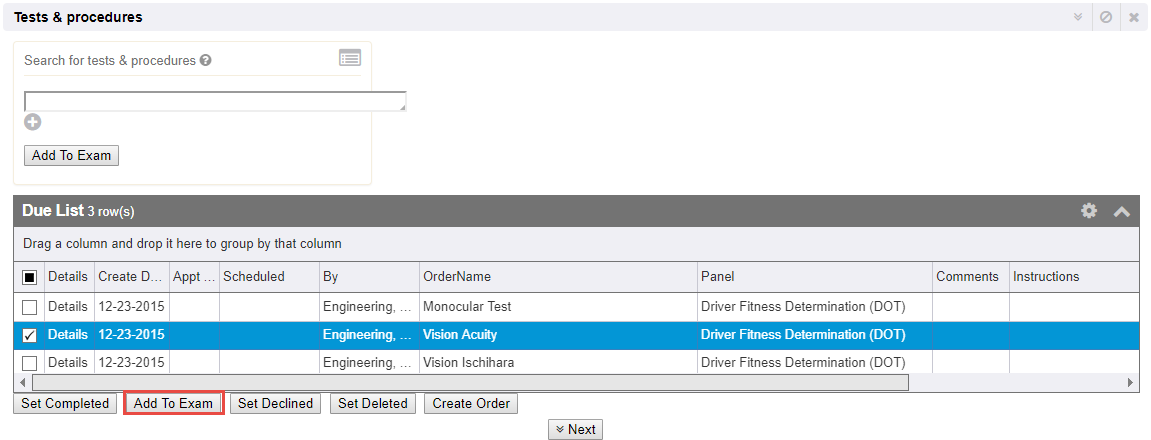
Task: Uncheck the Vision Acuity row checkbox
Action: tap(29, 335)
